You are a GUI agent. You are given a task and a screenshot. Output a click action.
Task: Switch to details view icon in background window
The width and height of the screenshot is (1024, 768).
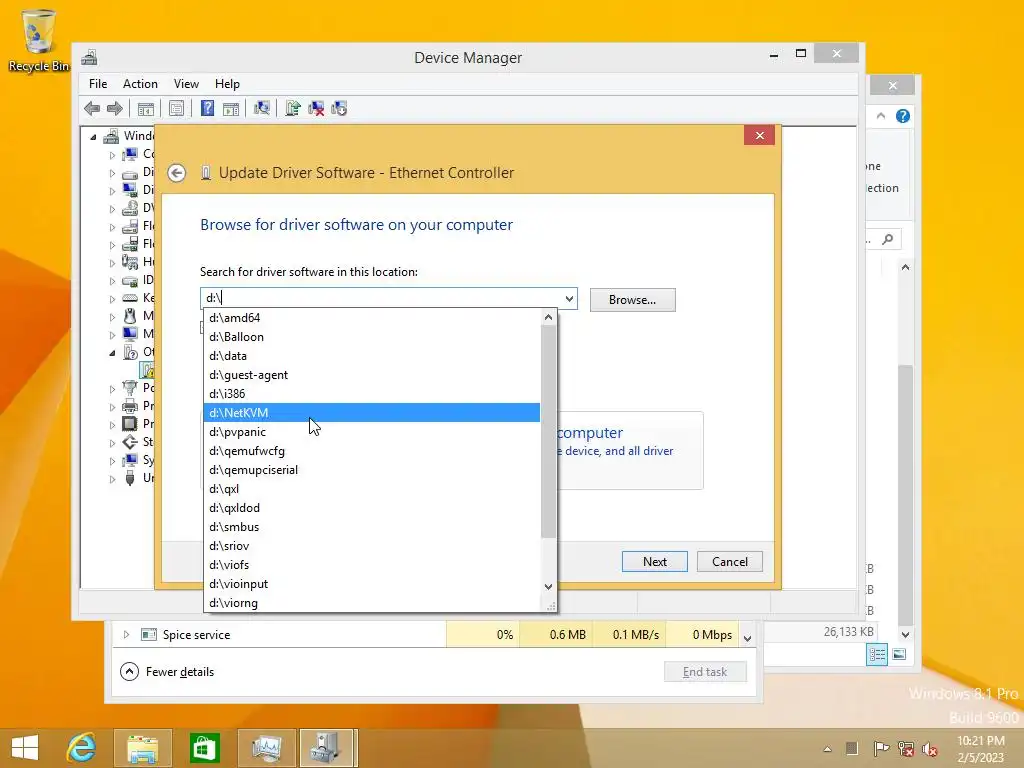tap(876, 654)
